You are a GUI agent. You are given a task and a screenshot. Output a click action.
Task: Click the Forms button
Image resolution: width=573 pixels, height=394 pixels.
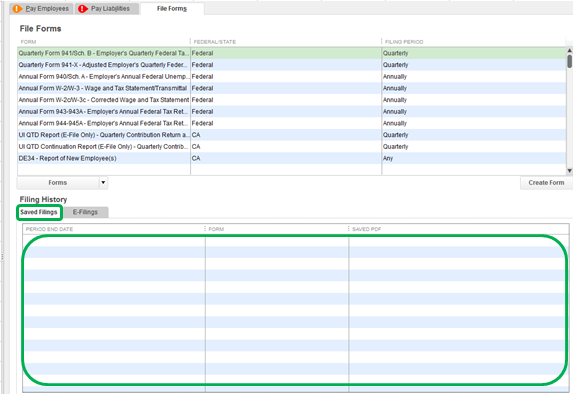point(58,183)
